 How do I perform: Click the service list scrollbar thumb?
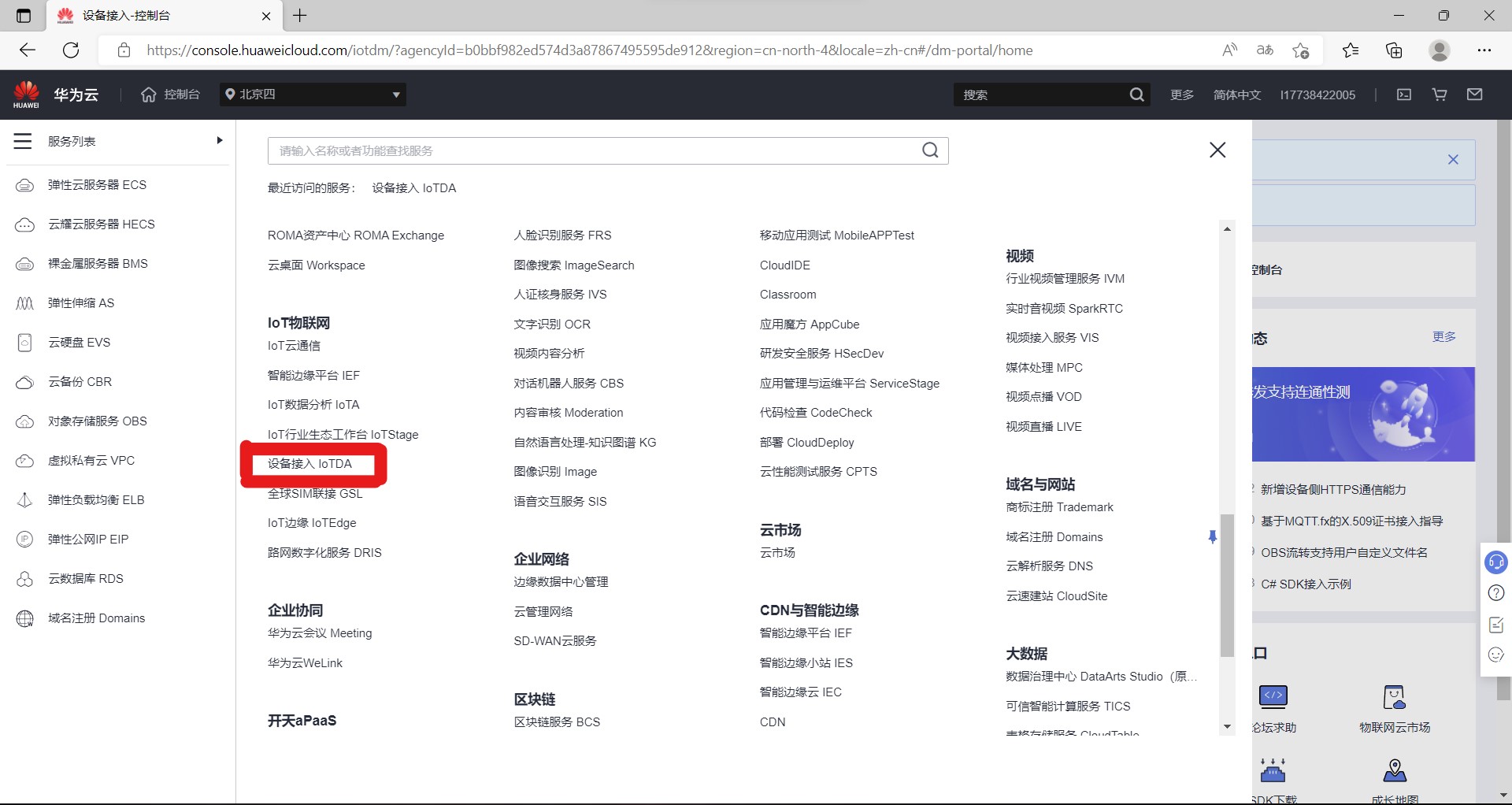tap(1227, 585)
